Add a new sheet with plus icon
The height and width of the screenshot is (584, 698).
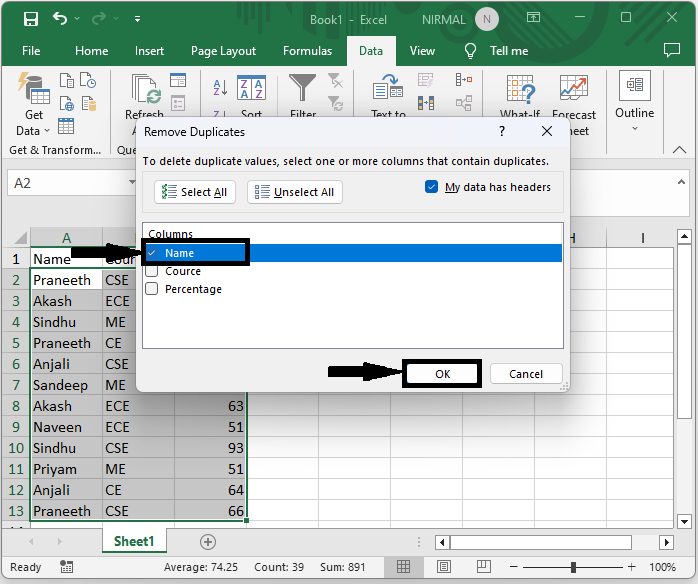208,541
